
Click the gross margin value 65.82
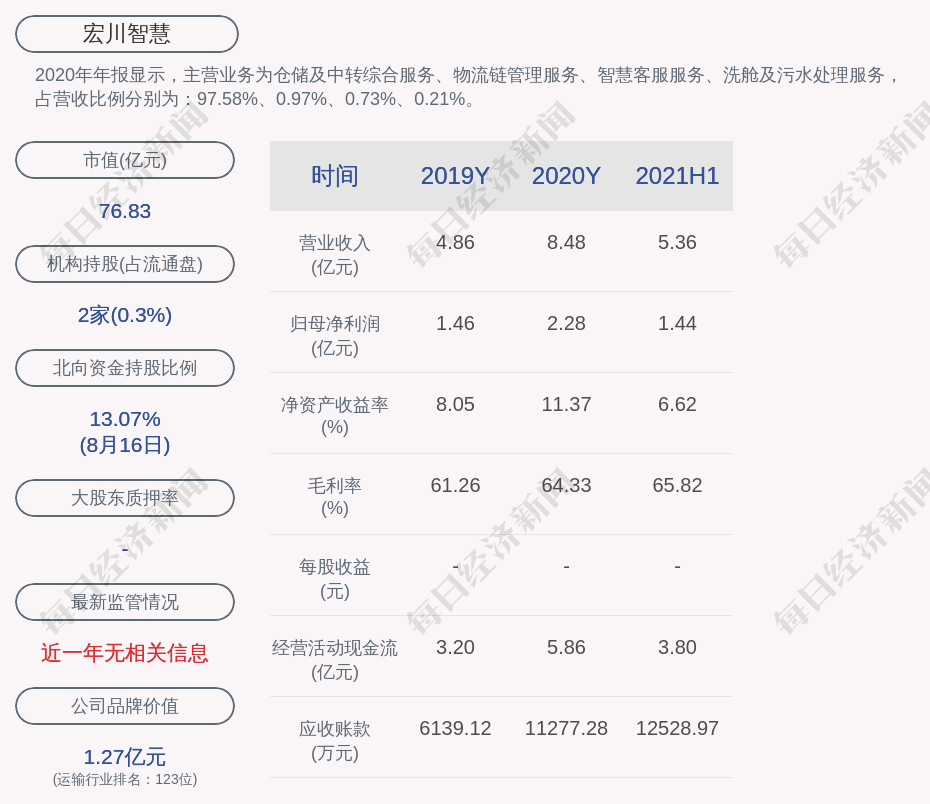point(677,486)
